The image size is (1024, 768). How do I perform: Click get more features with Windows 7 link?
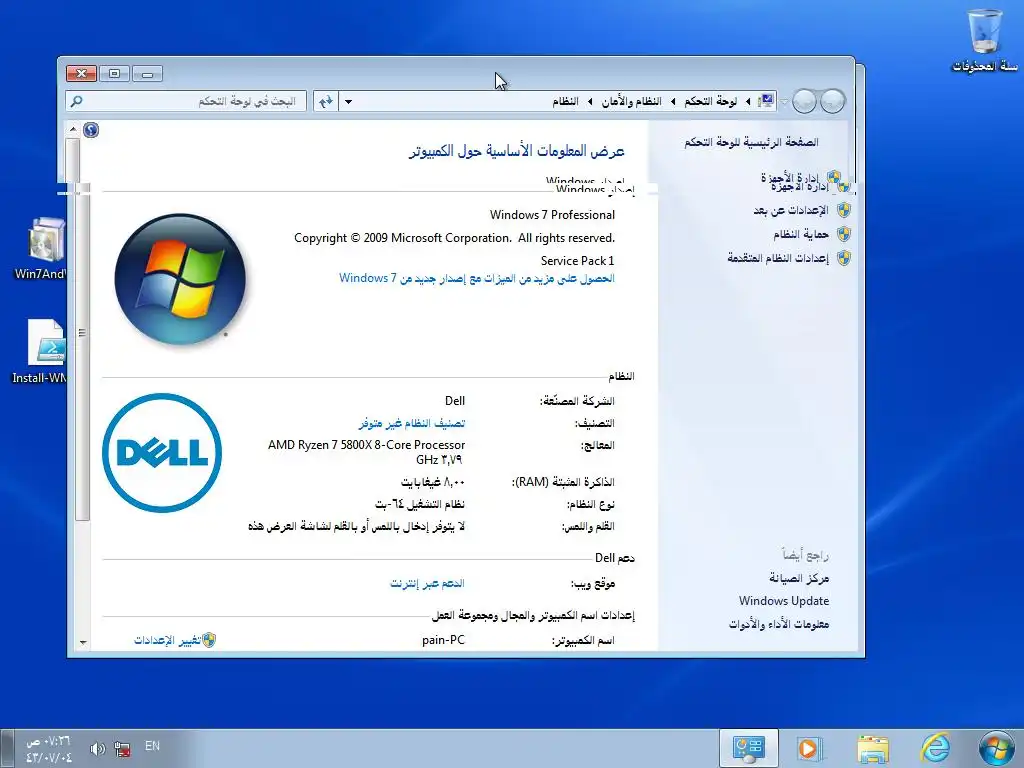(477, 278)
